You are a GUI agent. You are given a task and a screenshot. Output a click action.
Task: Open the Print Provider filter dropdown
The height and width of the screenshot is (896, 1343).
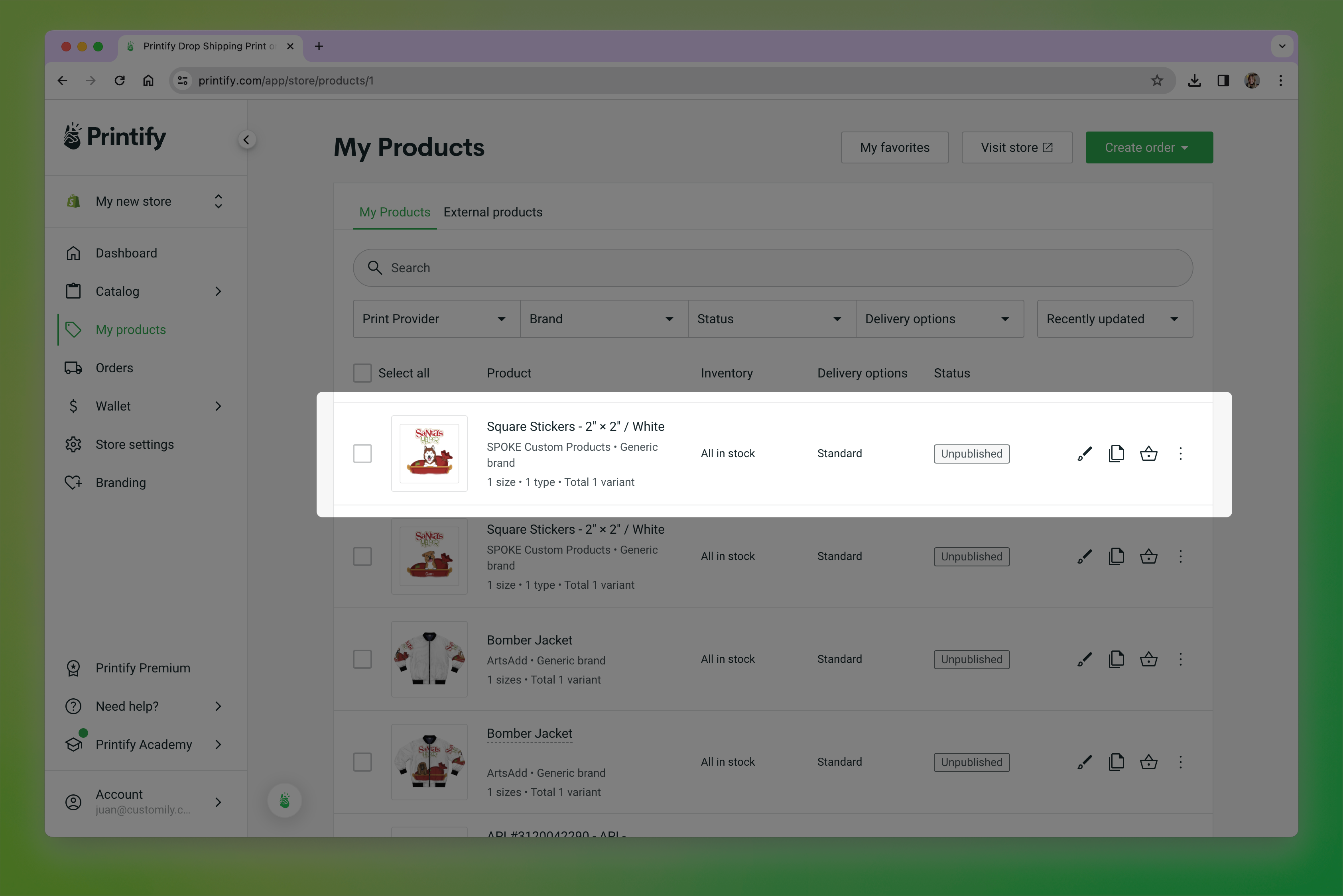(x=435, y=319)
